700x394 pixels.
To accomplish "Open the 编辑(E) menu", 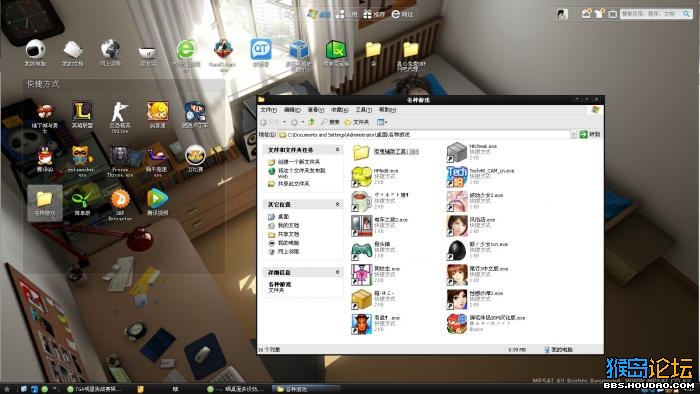I will pyautogui.click(x=292, y=110).
